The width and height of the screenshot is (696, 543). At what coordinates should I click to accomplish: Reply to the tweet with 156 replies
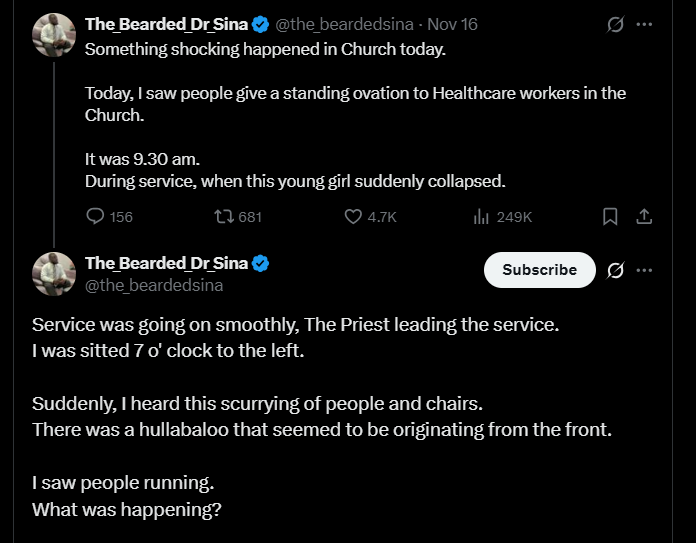point(96,216)
